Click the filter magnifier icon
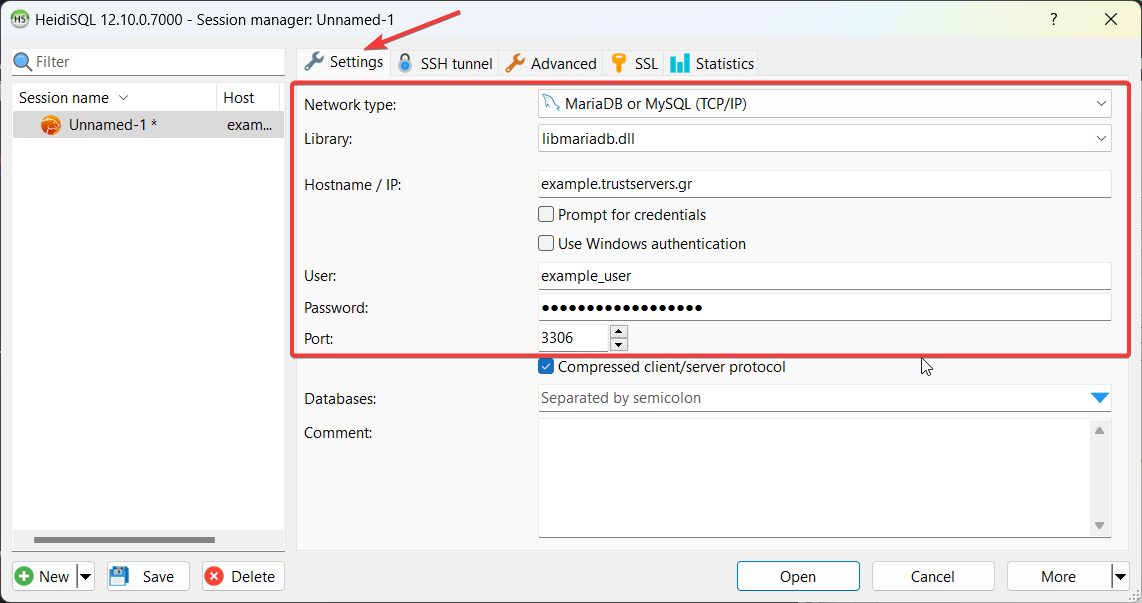1142x603 pixels. tap(23, 62)
